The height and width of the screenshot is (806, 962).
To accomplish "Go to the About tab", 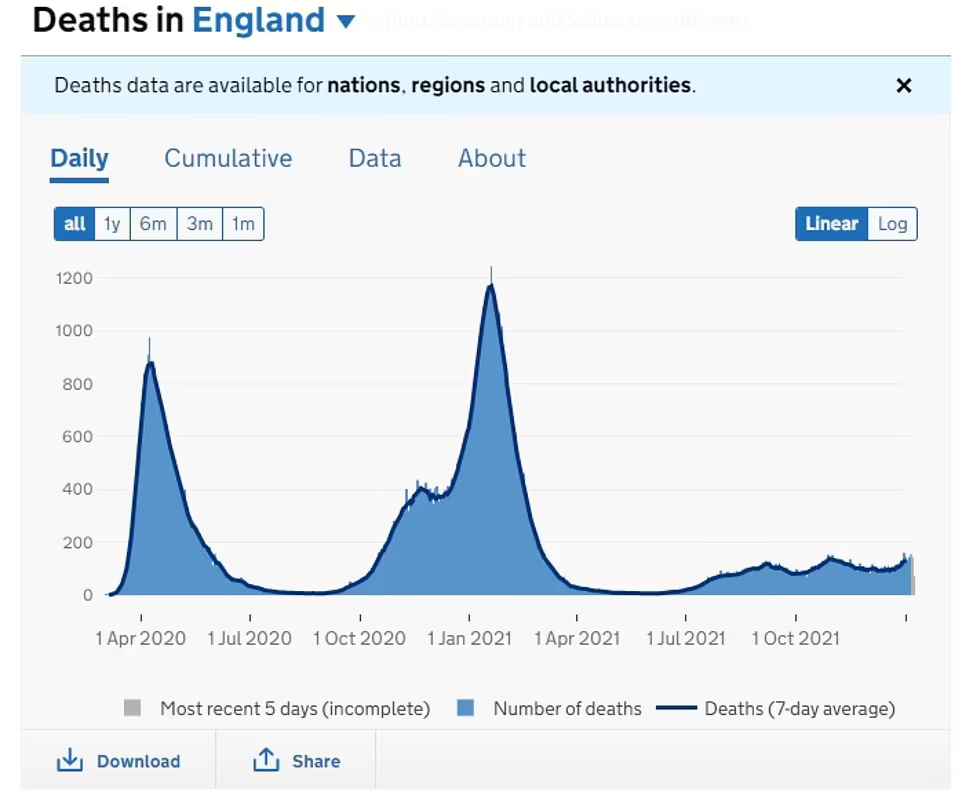I will coord(492,159).
